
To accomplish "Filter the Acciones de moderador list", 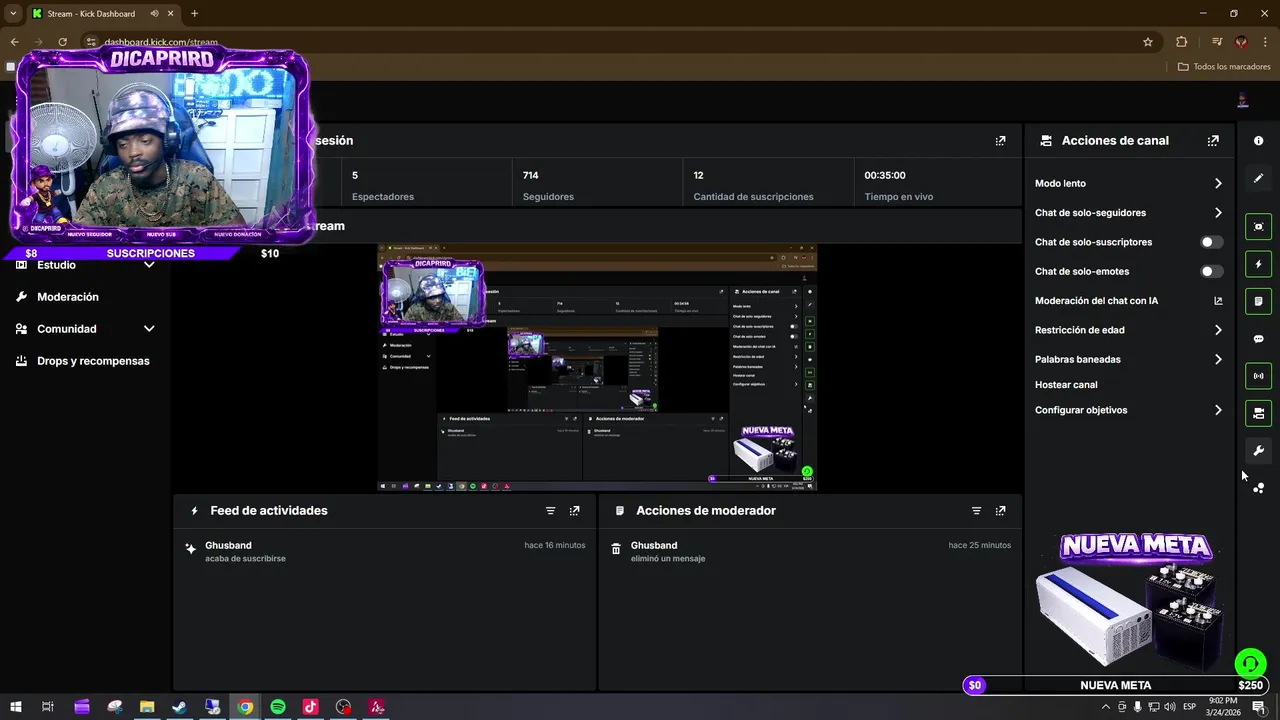I will click(976, 511).
